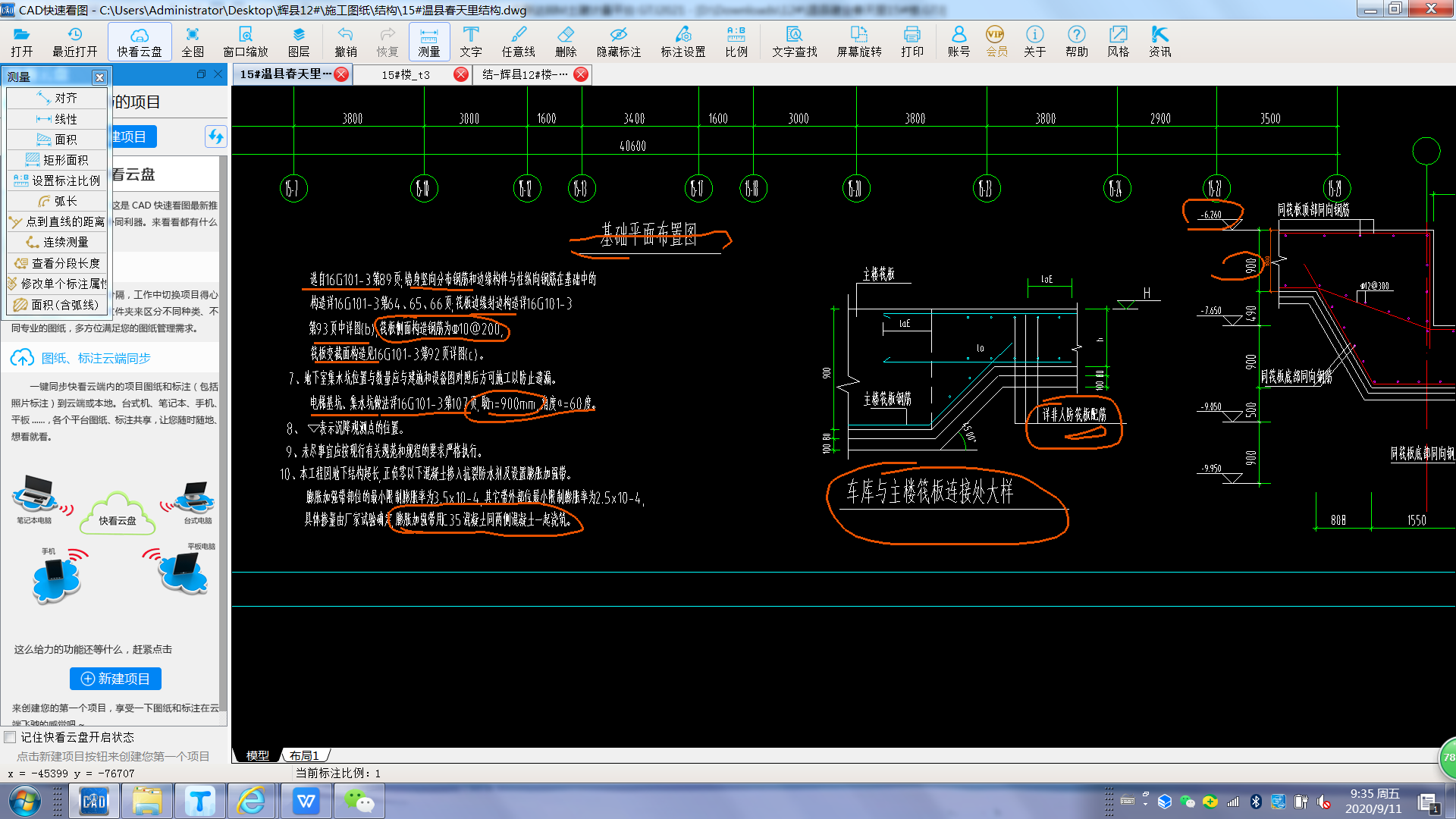Switch to the 15#楼_t3 drawing tab

click(x=406, y=74)
